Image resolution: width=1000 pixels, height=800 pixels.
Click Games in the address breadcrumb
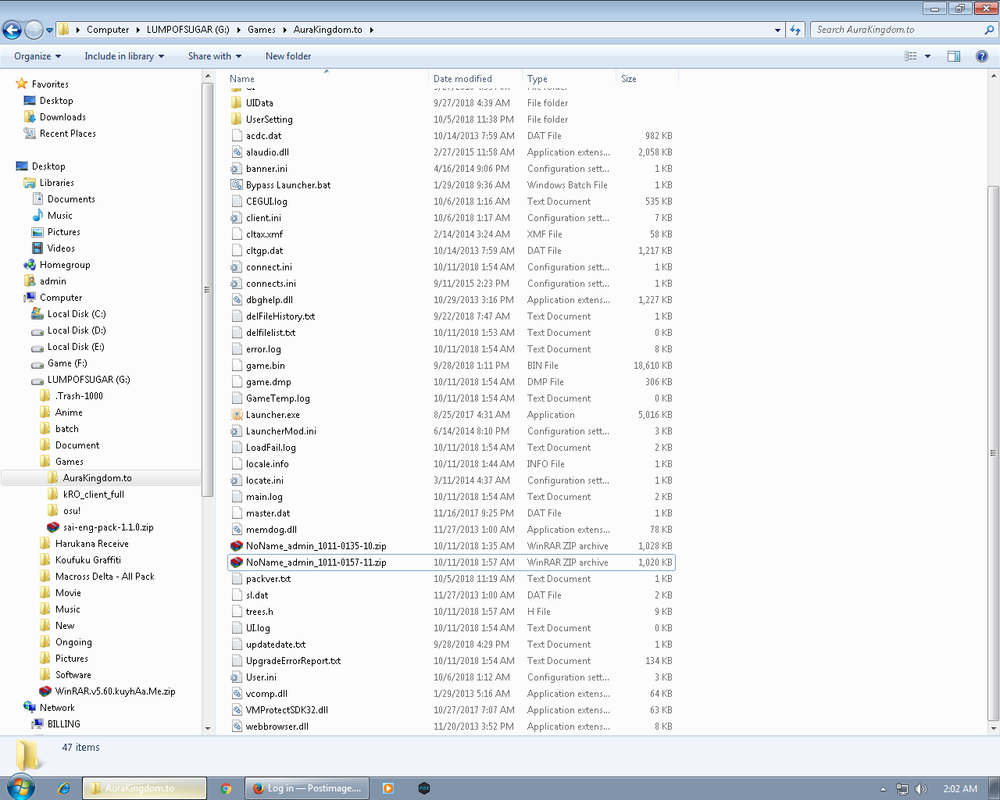coord(261,29)
